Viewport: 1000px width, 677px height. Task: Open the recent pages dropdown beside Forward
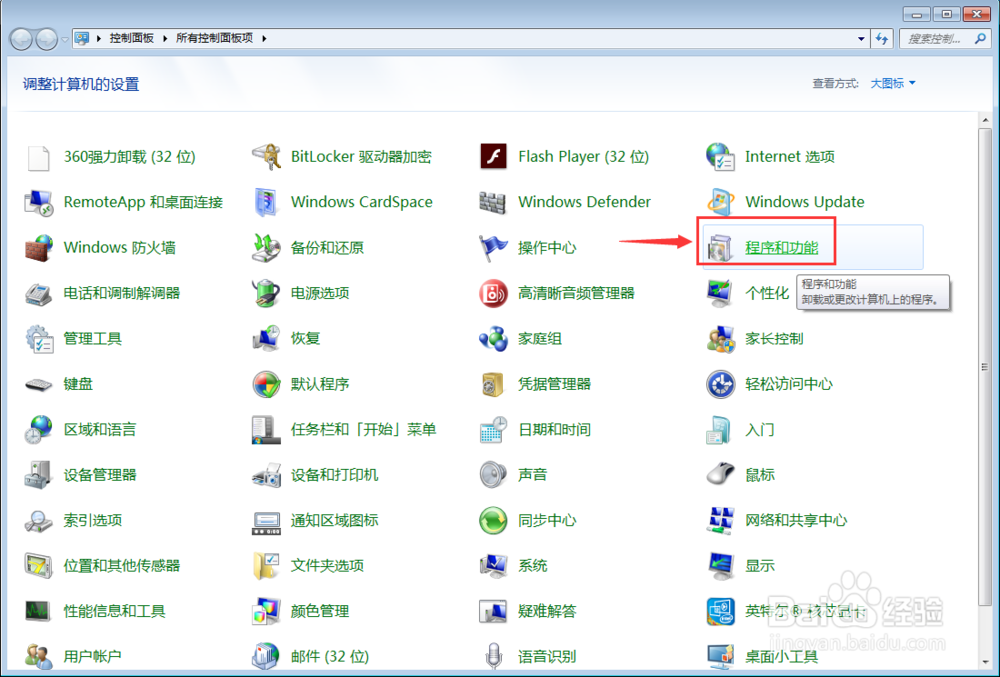pos(65,40)
